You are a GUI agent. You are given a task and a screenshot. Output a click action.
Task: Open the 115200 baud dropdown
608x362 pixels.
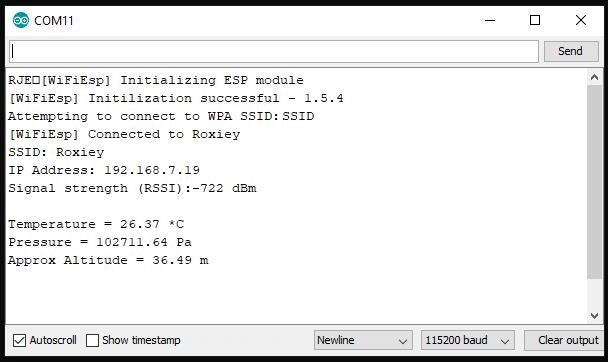[x=468, y=340]
